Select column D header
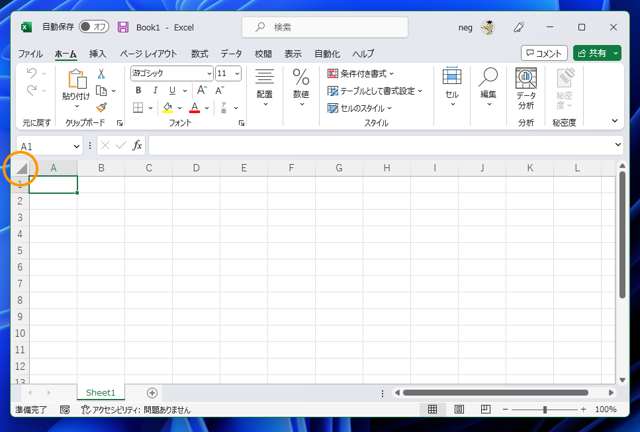640x432 pixels. pyautogui.click(x=196, y=168)
